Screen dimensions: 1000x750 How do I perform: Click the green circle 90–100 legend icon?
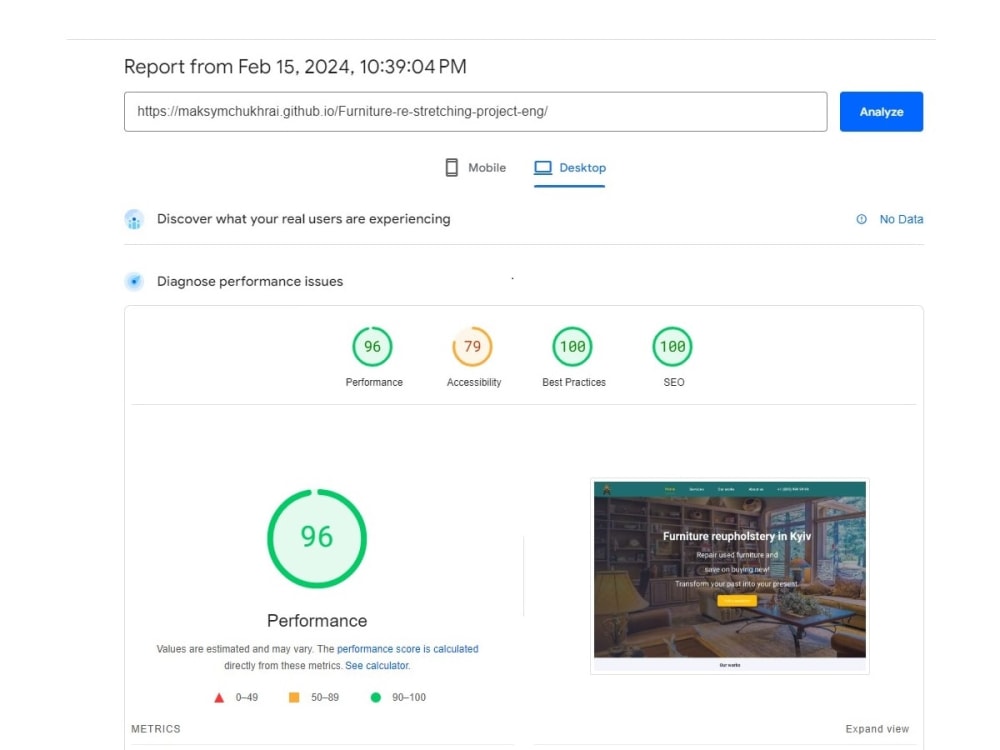pos(376,698)
